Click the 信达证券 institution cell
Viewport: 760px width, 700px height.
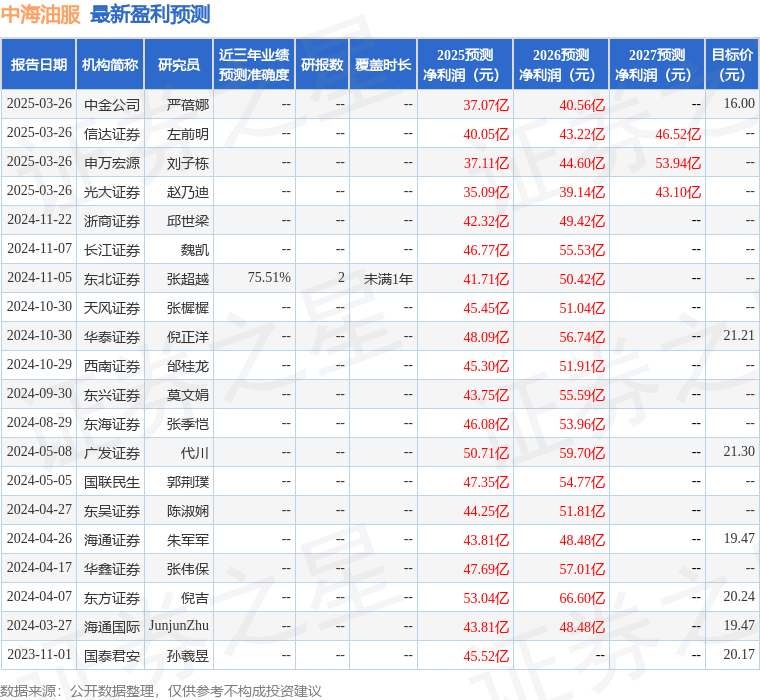tap(112, 134)
